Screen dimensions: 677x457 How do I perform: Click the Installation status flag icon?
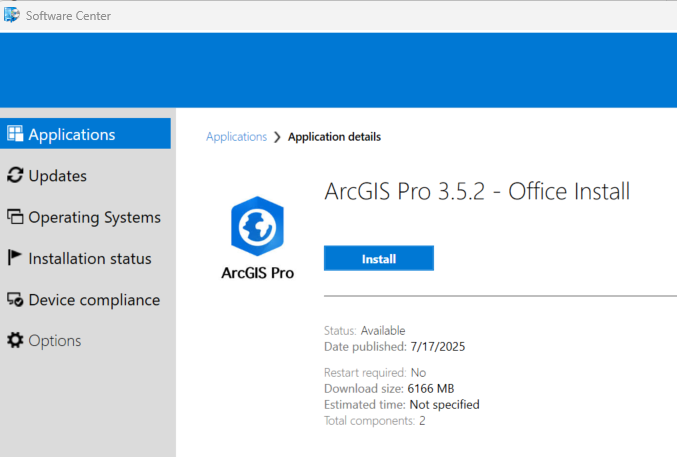[14, 257]
